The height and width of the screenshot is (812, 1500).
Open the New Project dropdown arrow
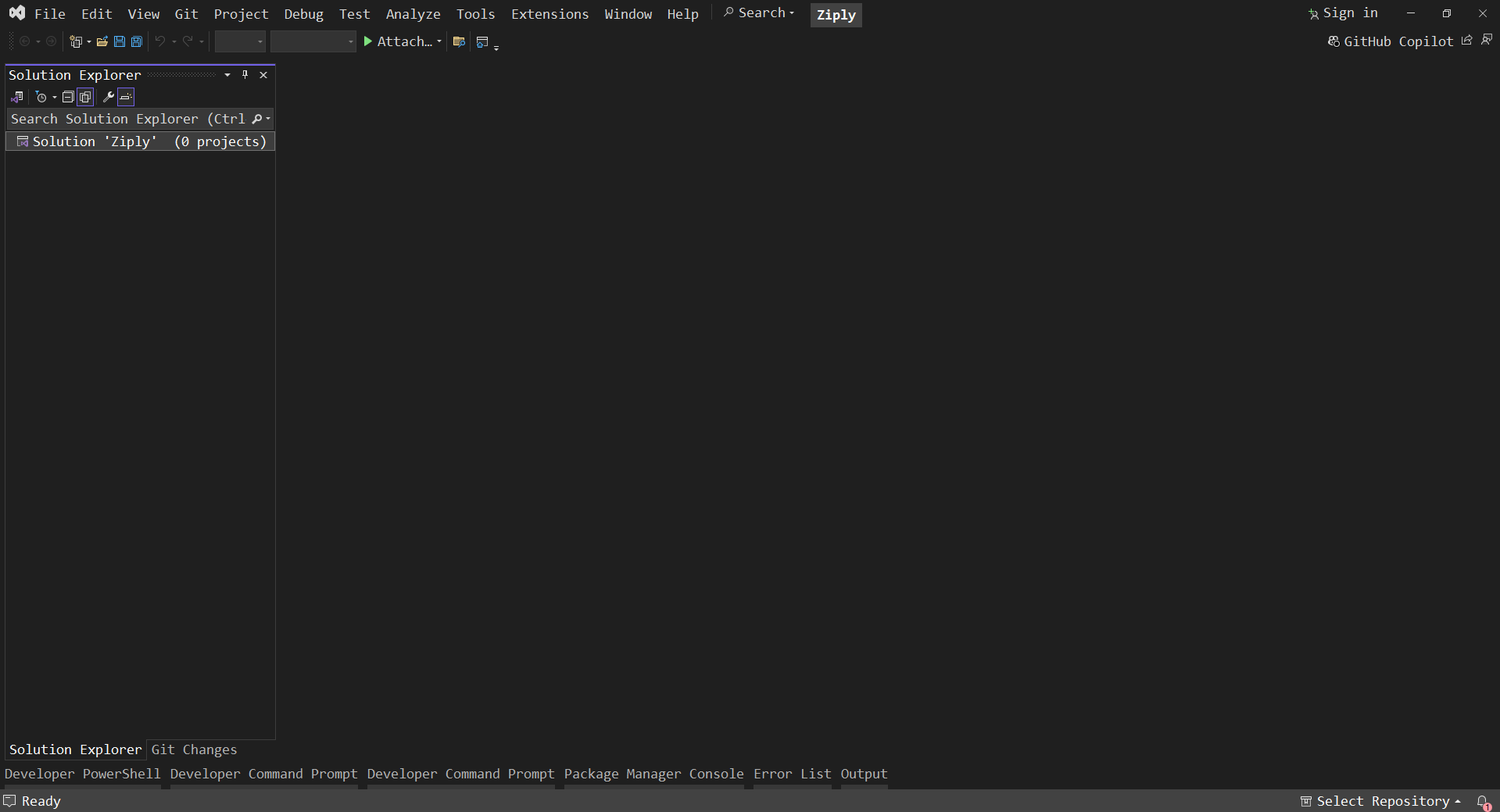click(88, 41)
